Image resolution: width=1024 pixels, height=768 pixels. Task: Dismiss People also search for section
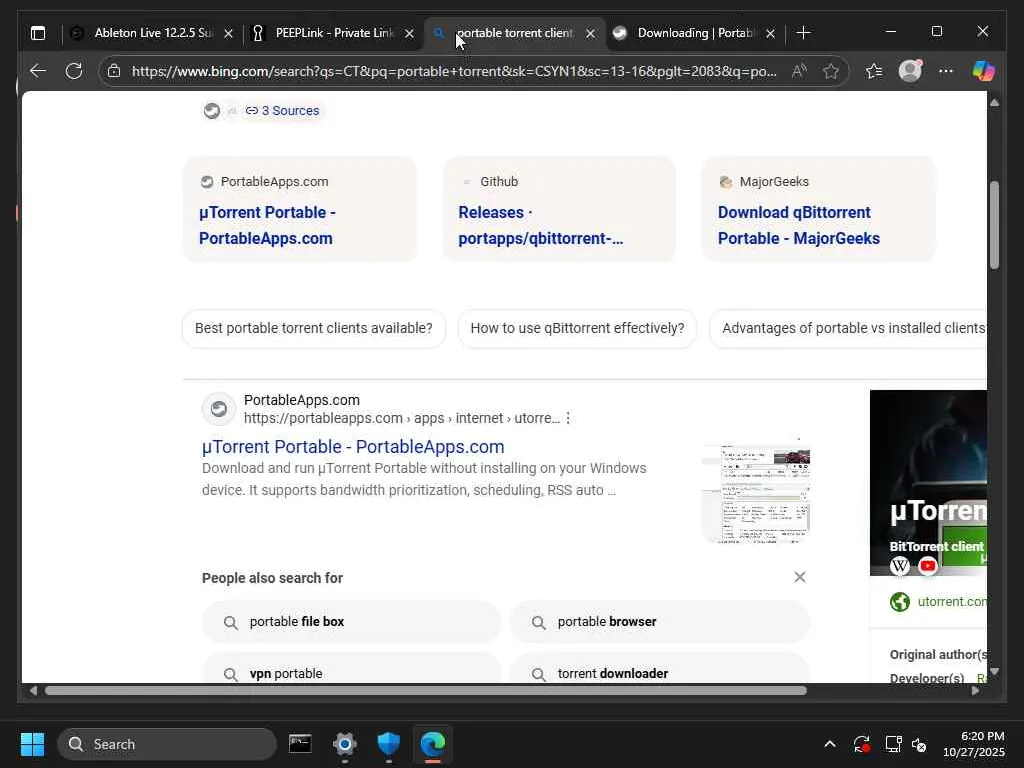click(x=800, y=577)
